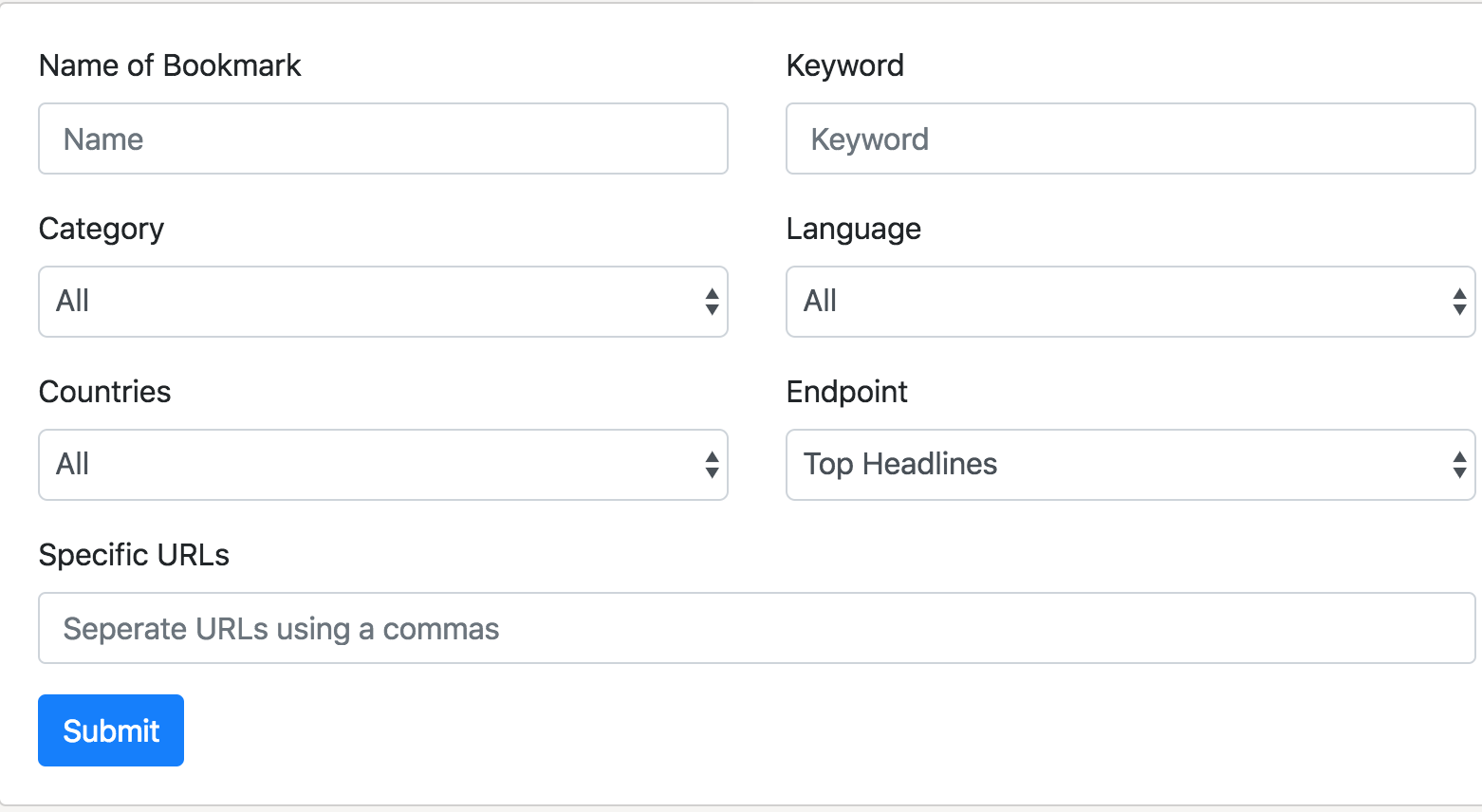Screen dimensions: 1482x812
Task: Click the 'Language' label text
Action: pos(853,229)
